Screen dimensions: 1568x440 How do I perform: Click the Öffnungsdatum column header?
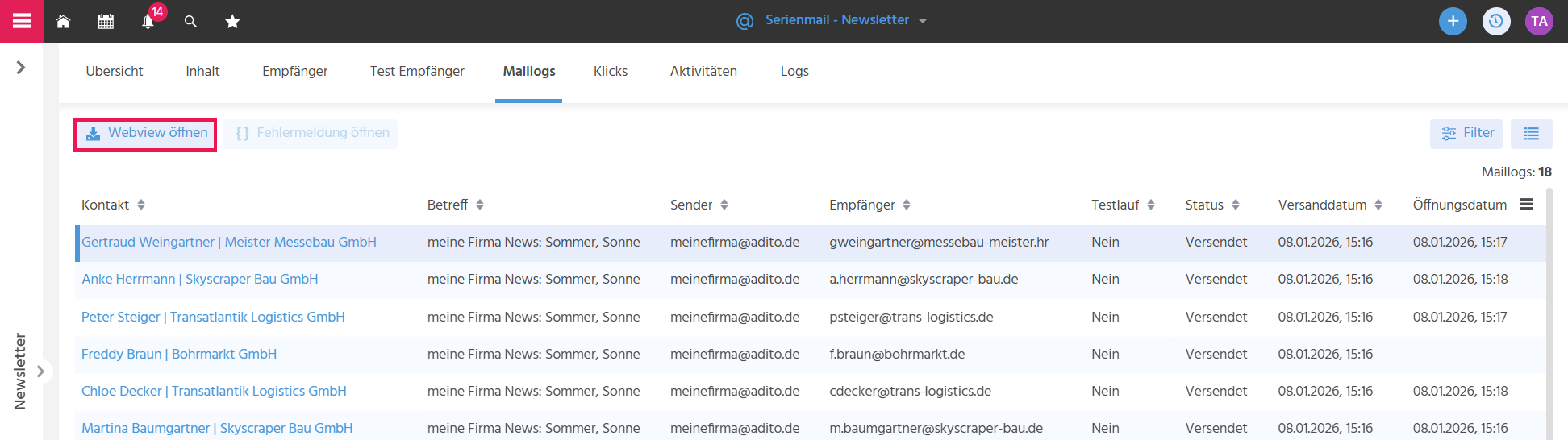pyautogui.click(x=1460, y=205)
